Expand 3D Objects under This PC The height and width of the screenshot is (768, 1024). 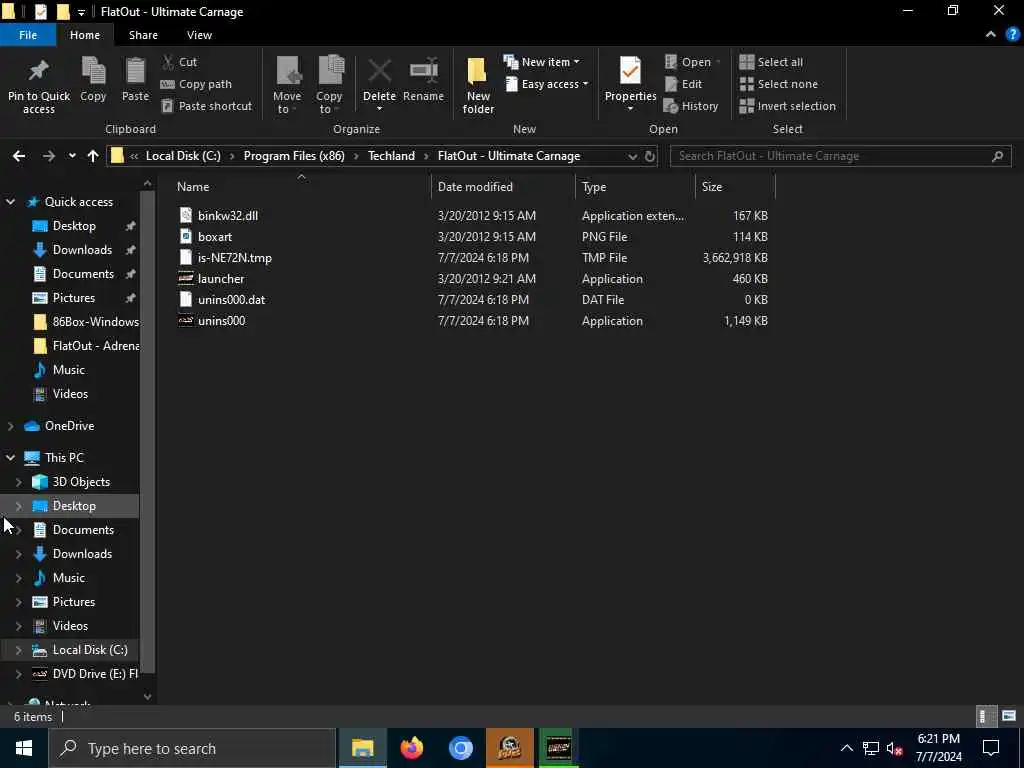[x=18, y=482]
